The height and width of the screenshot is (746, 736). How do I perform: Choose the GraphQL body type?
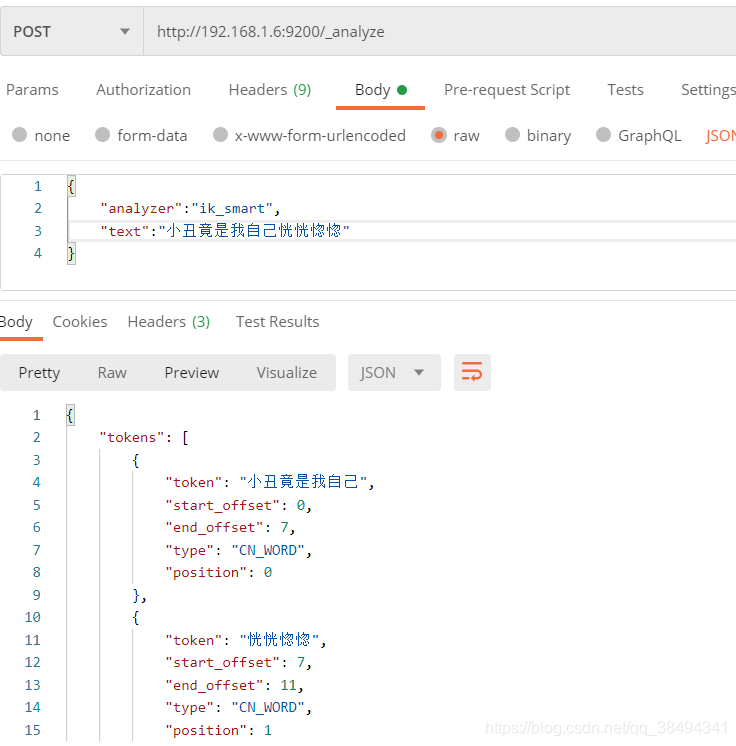604,136
